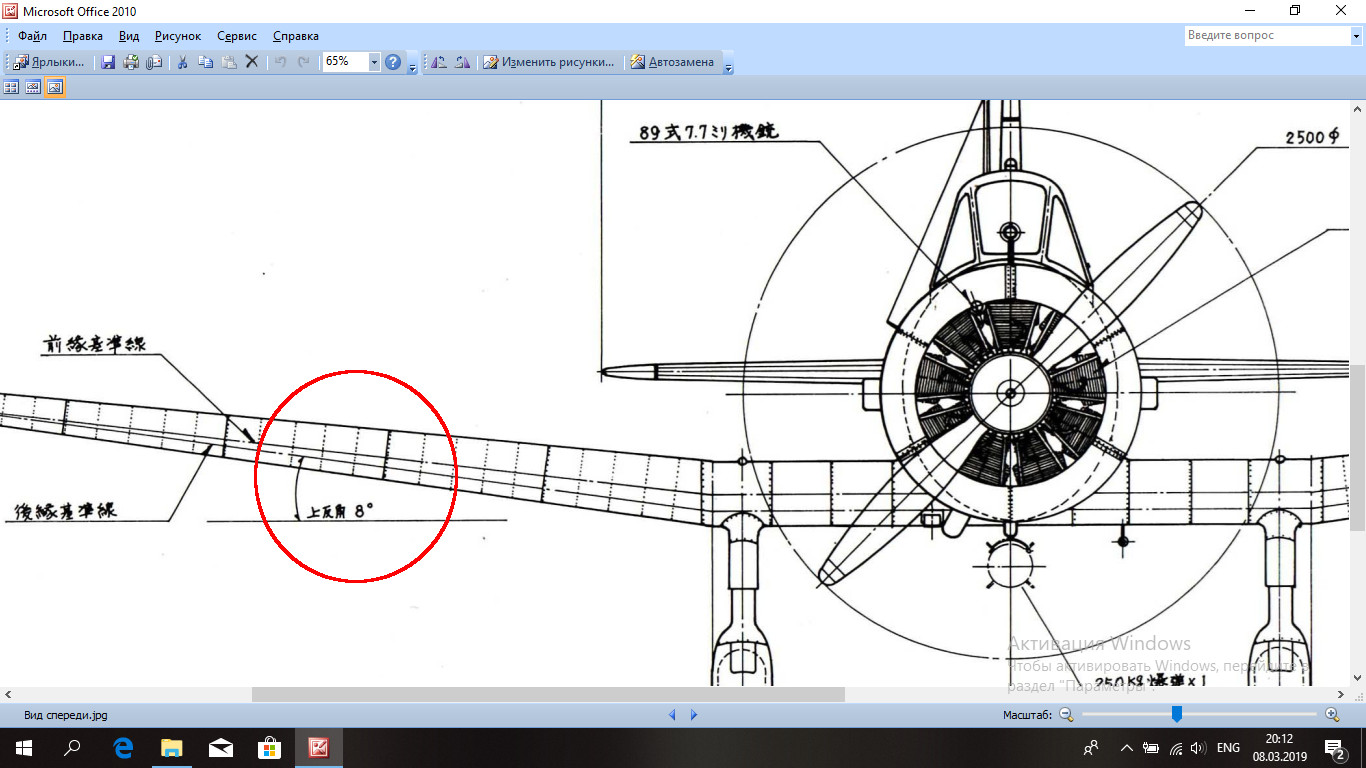Click Picture Manager taskbar button

319,747
